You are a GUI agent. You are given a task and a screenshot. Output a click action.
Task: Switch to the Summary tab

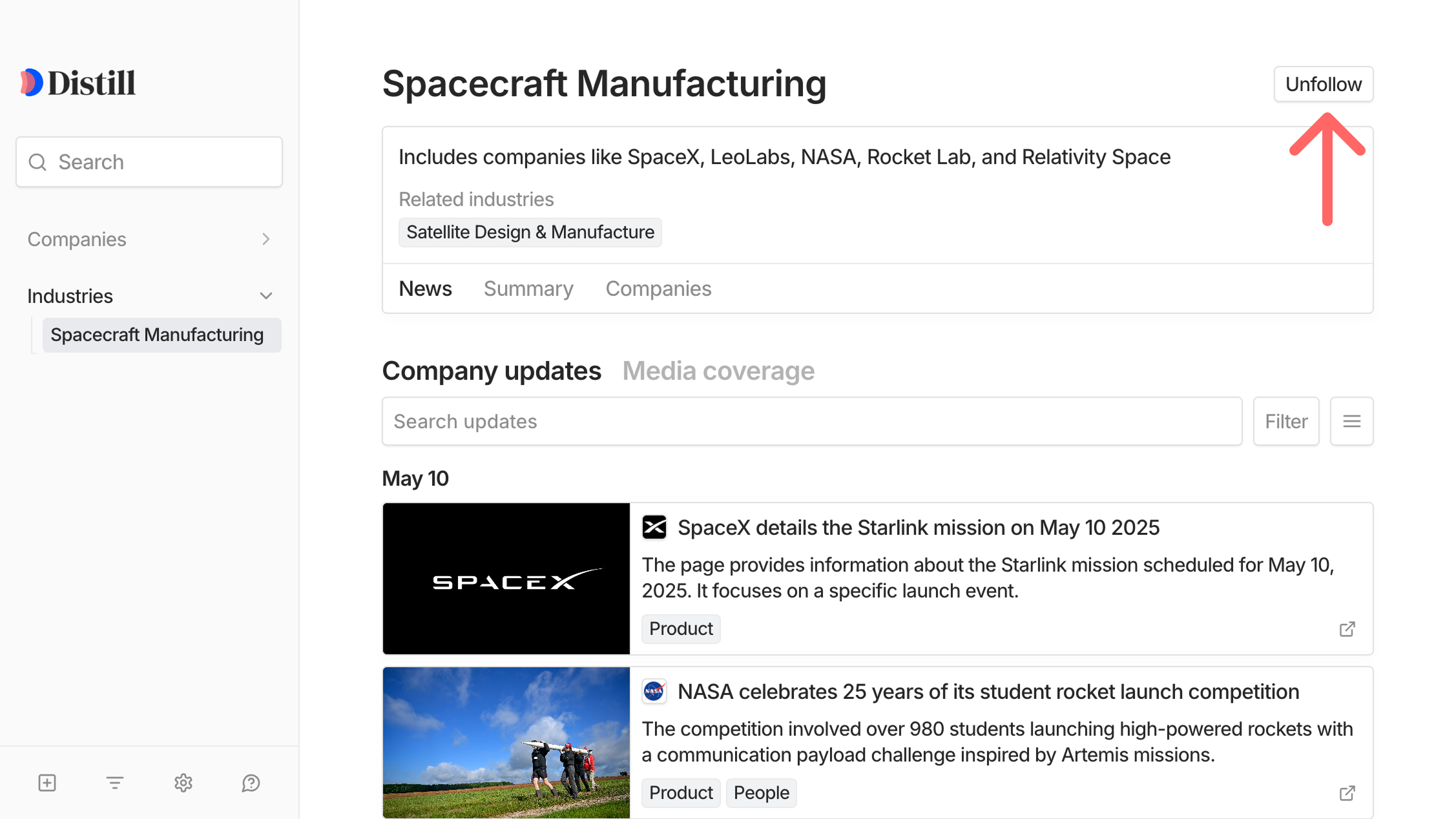point(528,288)
